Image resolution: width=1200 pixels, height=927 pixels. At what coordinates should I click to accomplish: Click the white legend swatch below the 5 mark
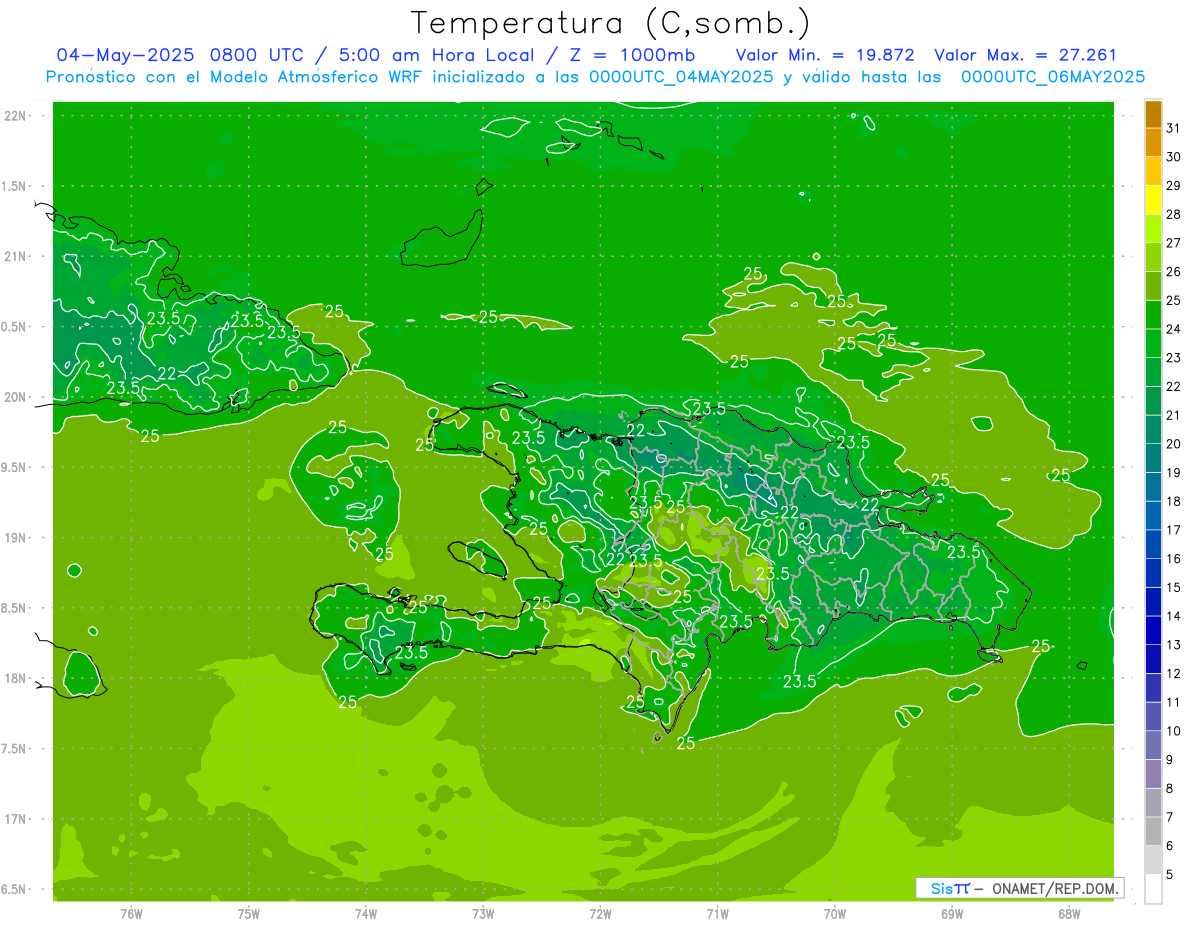click(1153, 889)
